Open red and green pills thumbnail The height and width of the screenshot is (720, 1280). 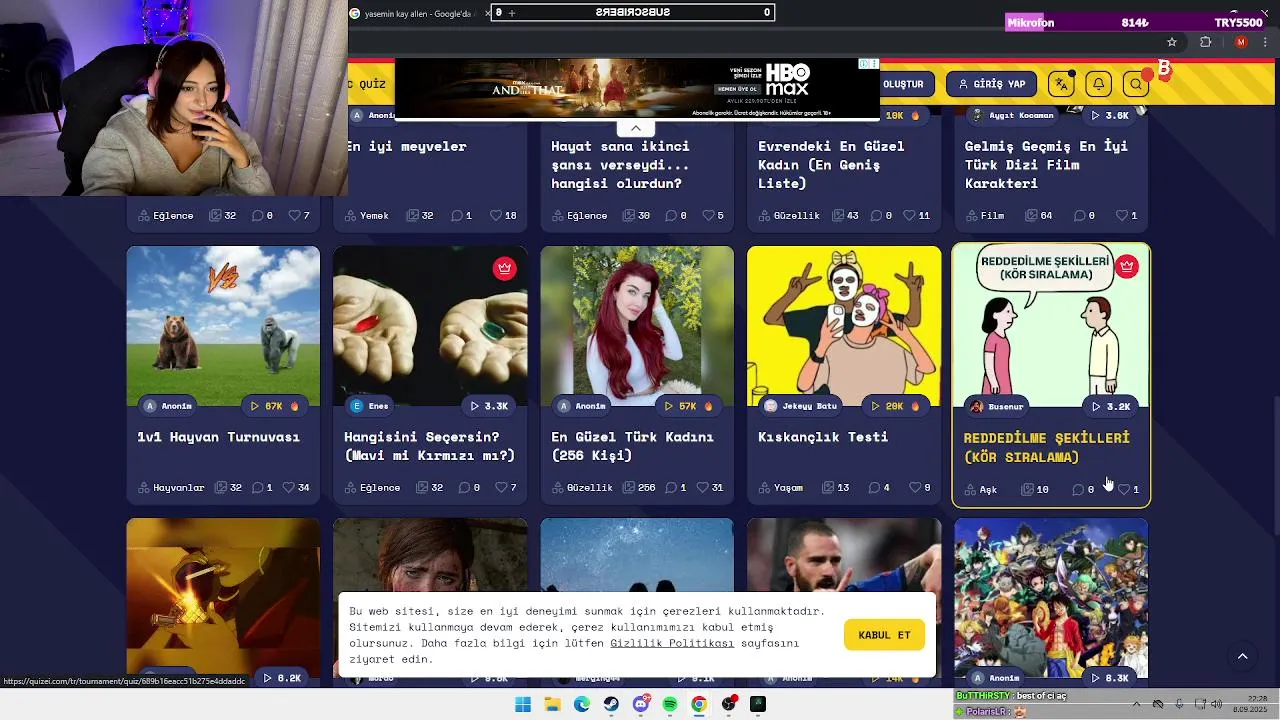(430, 326)
